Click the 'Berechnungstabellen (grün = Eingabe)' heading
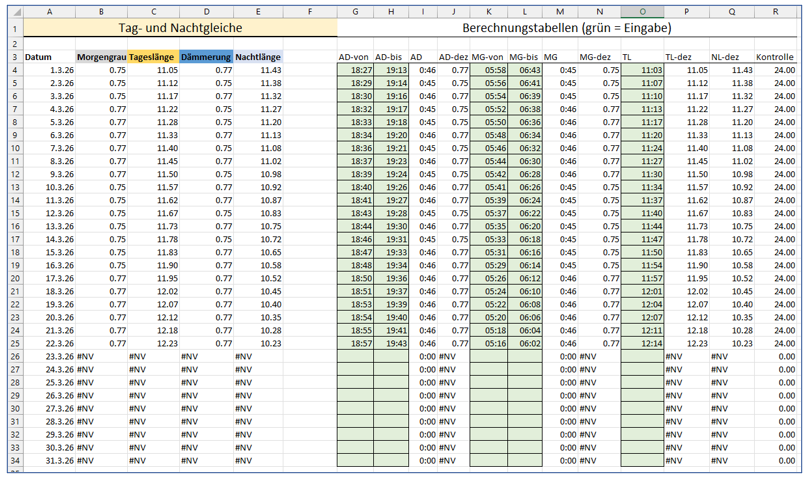805x479 pixels. (566, 28)
